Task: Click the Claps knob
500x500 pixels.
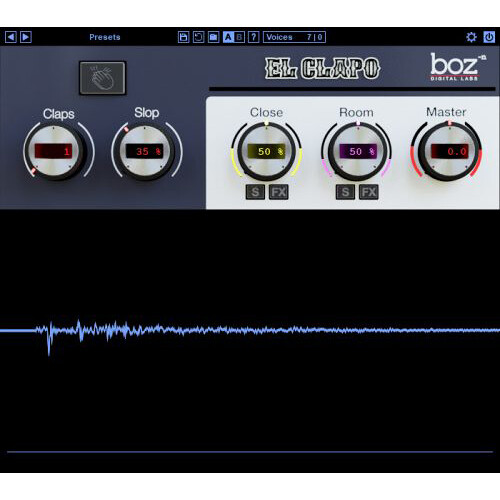Action: (54, 152)
